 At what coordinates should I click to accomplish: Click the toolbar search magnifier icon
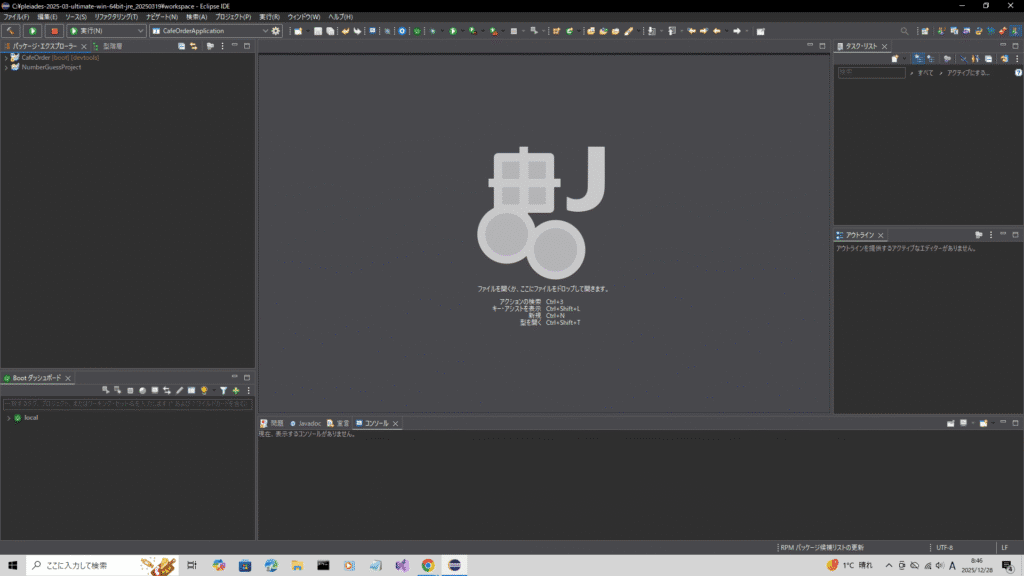tap(904, 31)
